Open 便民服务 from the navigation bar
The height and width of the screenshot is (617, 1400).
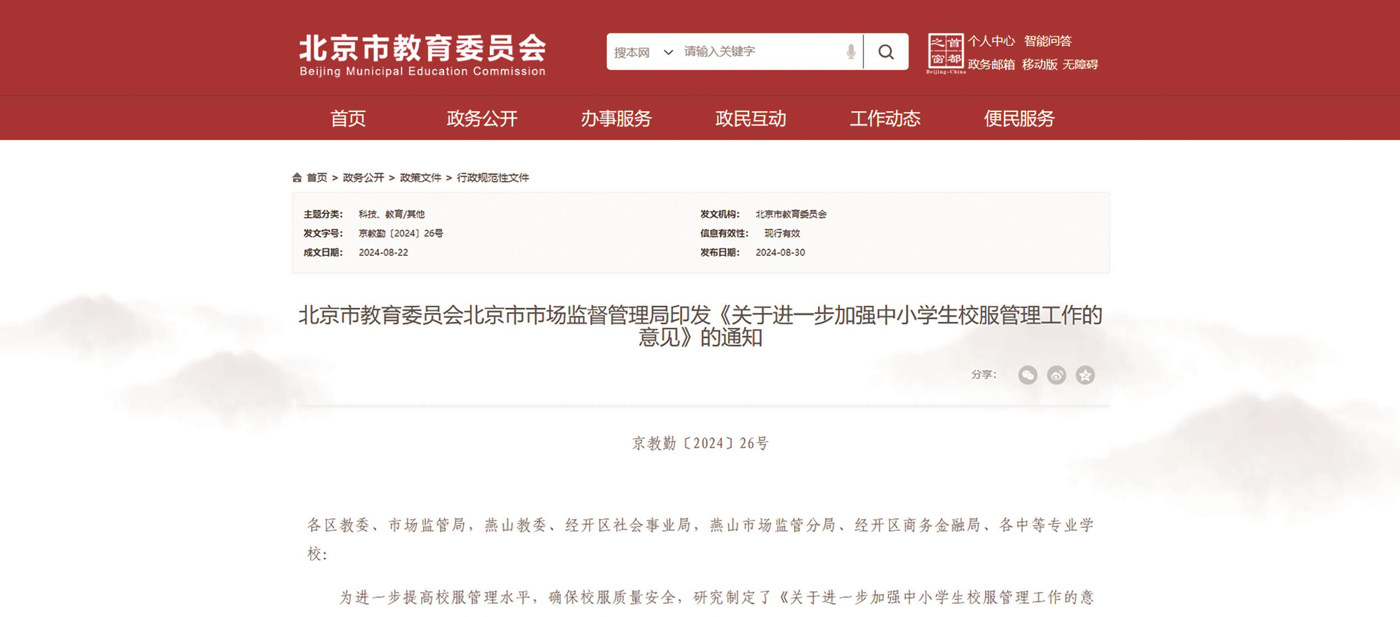(x=1019, y=119)
